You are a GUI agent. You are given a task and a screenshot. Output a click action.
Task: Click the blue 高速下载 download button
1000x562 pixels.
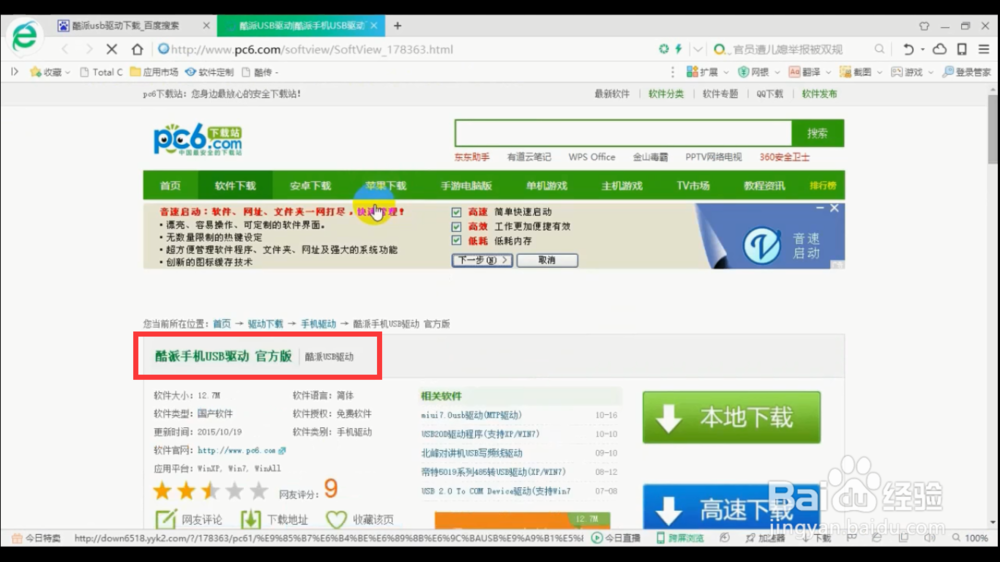point(732,507)
